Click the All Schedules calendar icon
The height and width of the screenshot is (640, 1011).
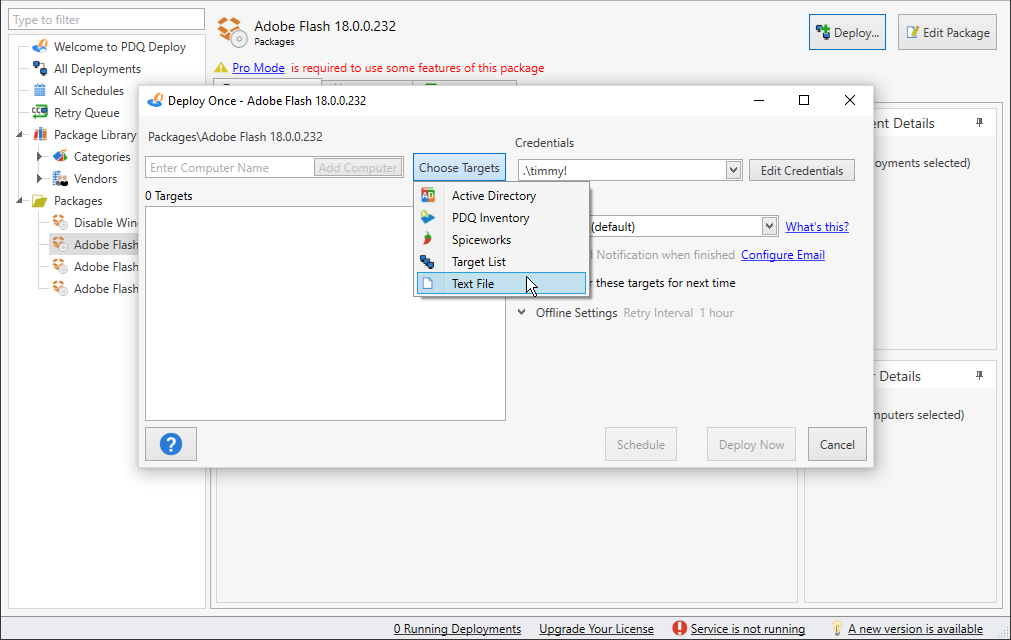click(x=40, y=90)
